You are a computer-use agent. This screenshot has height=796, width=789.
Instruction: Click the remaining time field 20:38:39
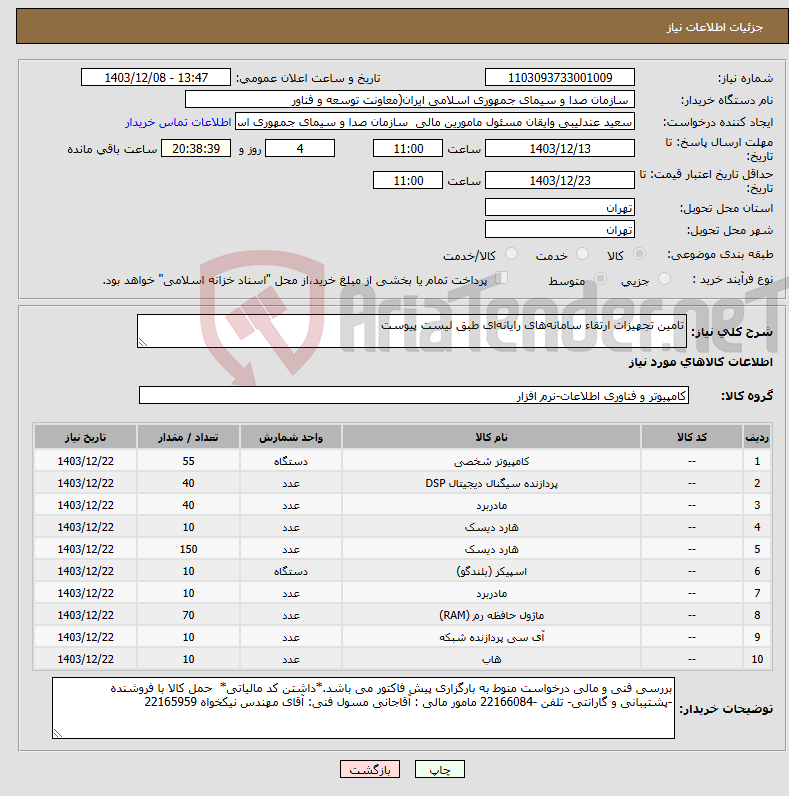[x=196, y=149]
